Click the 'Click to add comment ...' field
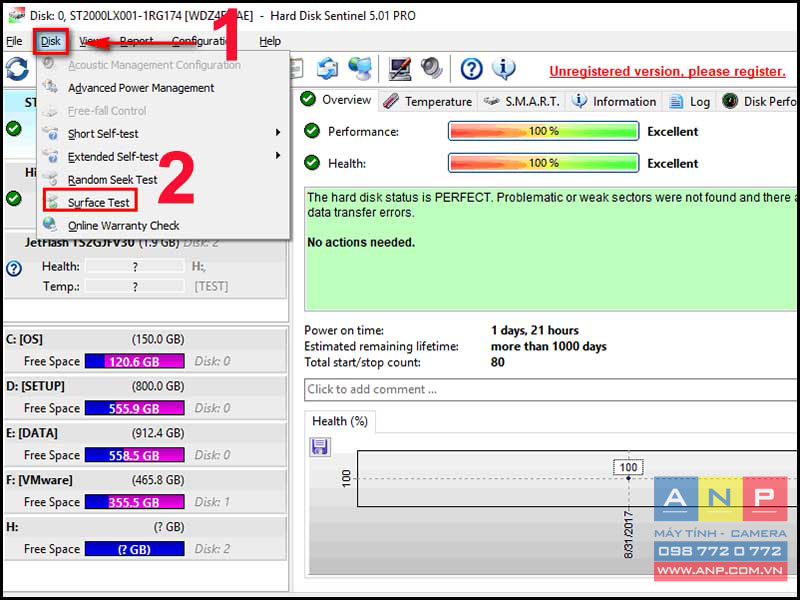The image size is (800, 600). 551,389
